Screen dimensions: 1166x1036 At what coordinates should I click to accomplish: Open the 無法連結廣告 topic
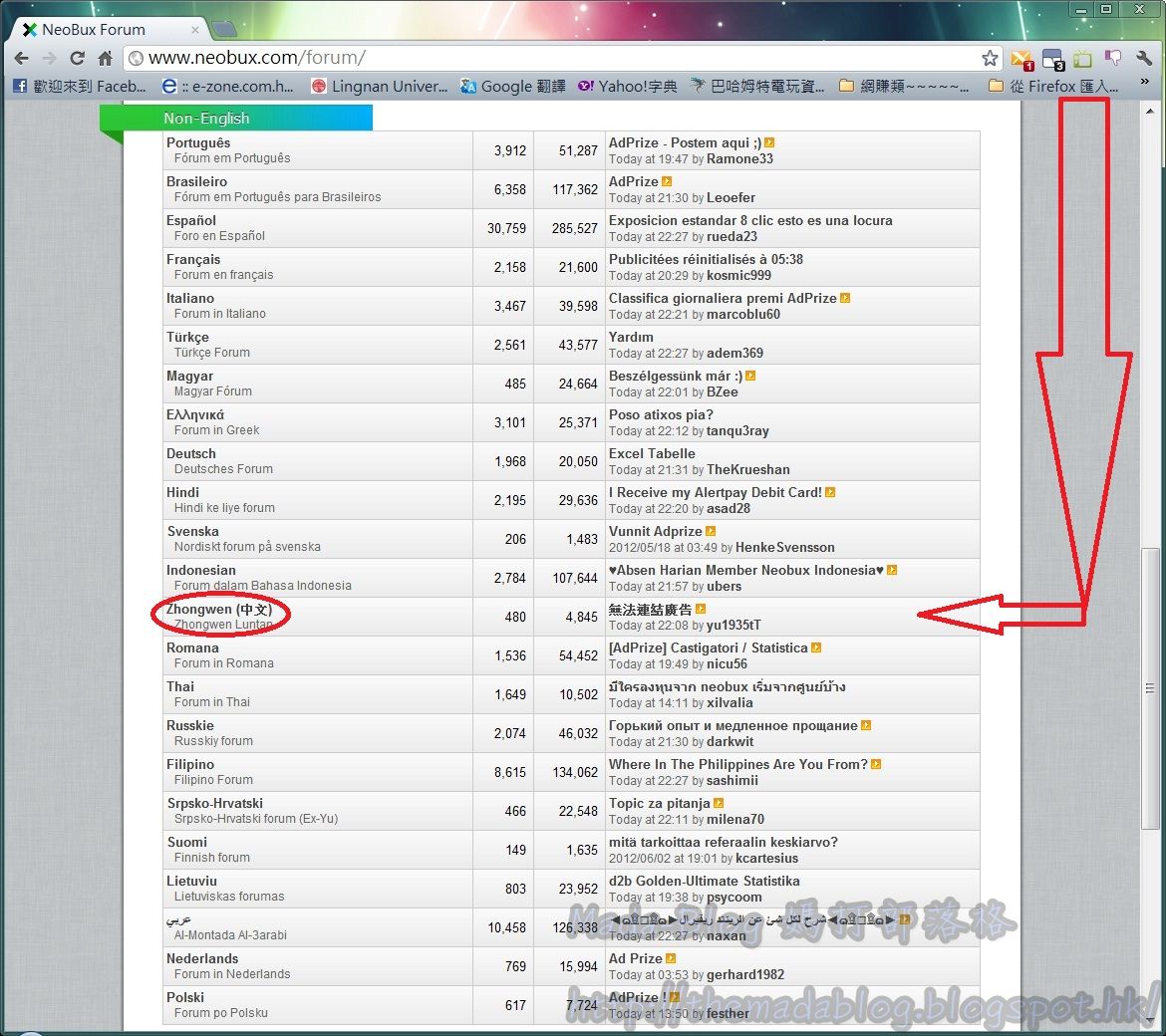650,610
